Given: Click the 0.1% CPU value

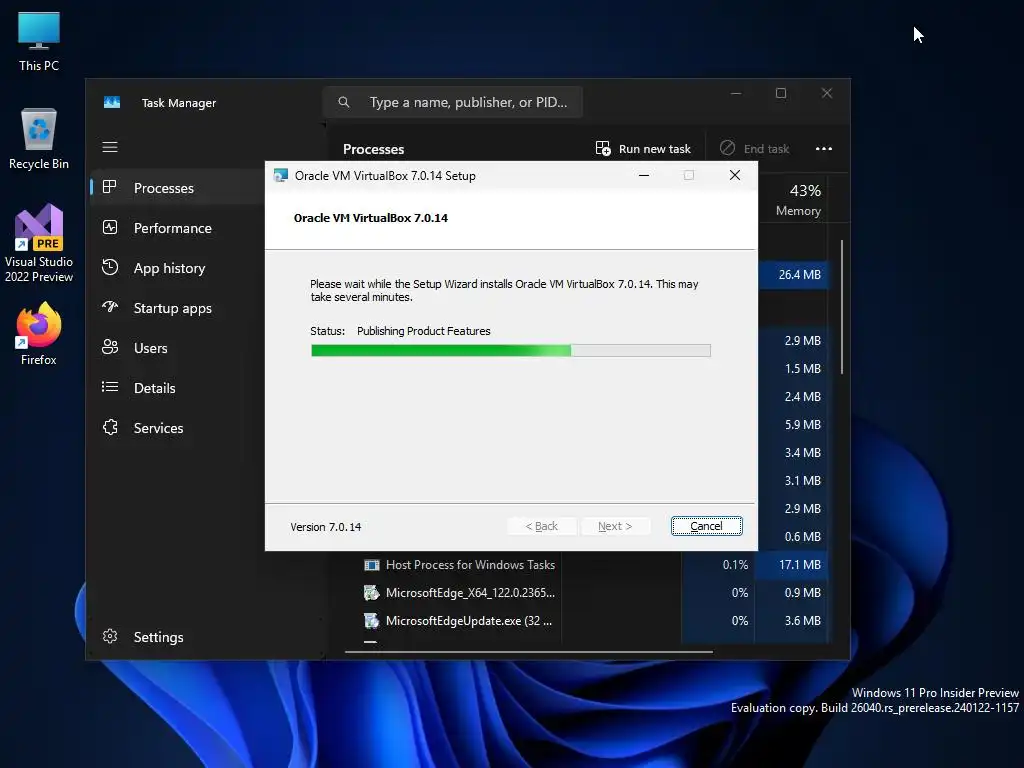Looking at the screenshot, I should coord(735,565).
